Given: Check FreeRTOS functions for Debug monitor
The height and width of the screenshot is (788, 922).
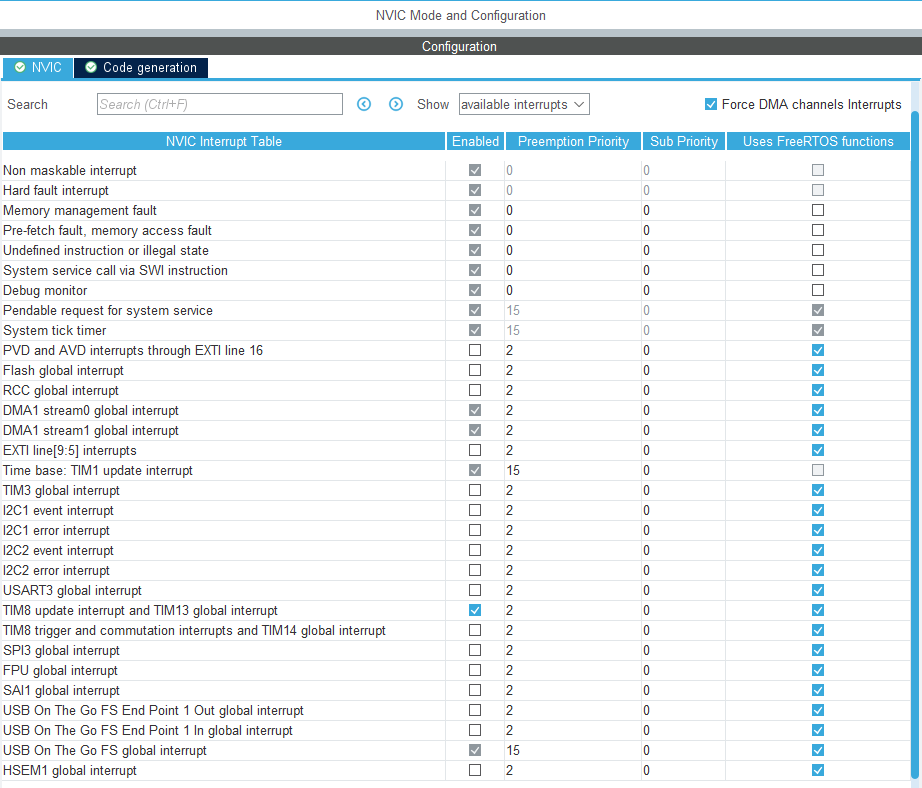Looking at the screenshot, I should coord(818,290).
